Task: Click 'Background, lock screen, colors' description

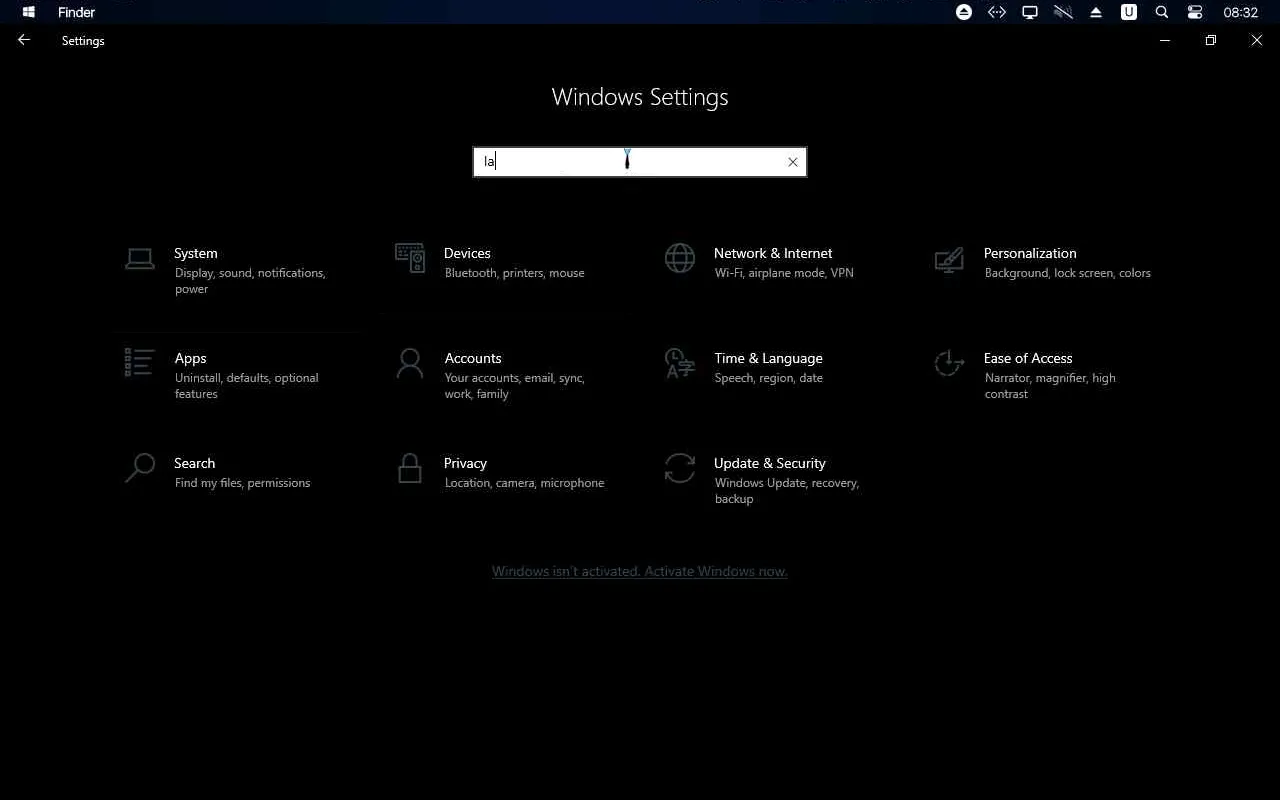Action: point(1068,273)
